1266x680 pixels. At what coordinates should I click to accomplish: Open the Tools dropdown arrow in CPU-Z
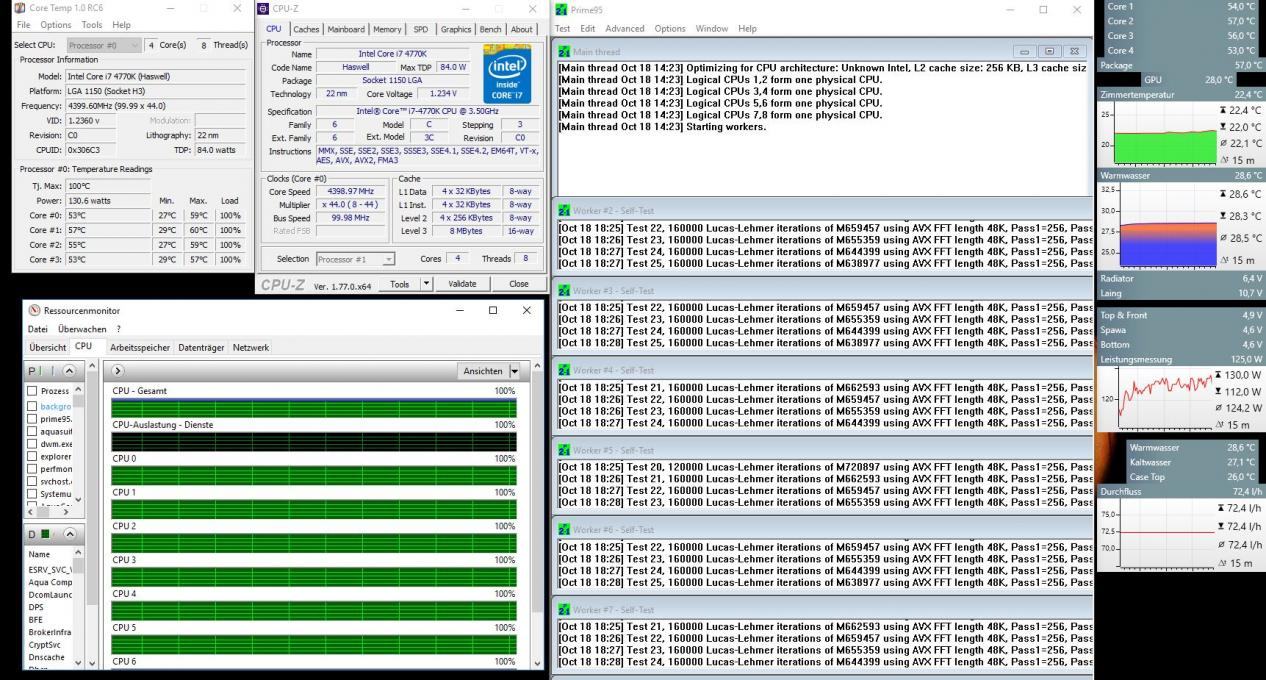(427, 284)
